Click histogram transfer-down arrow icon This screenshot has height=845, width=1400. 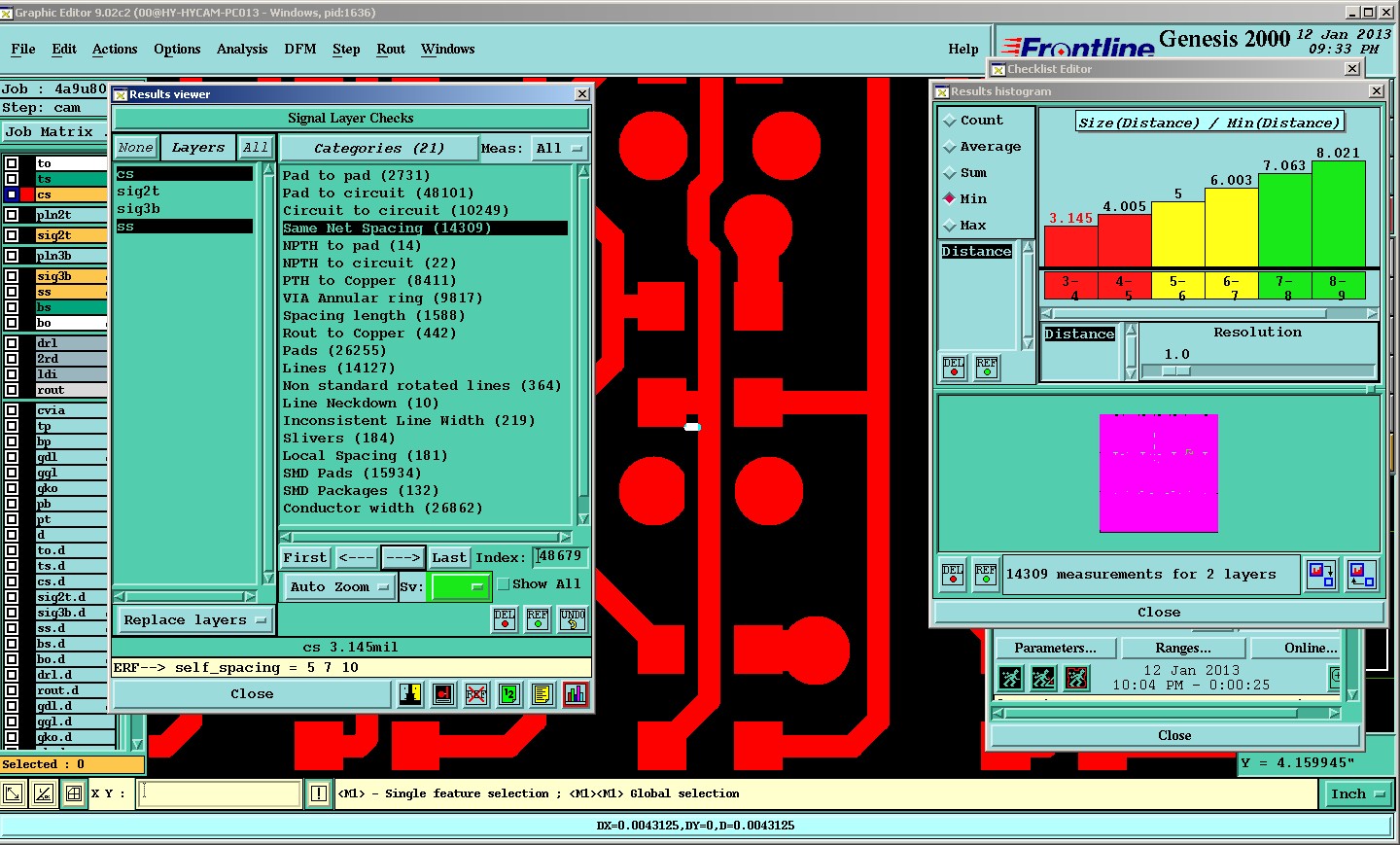pos(1321,575)
